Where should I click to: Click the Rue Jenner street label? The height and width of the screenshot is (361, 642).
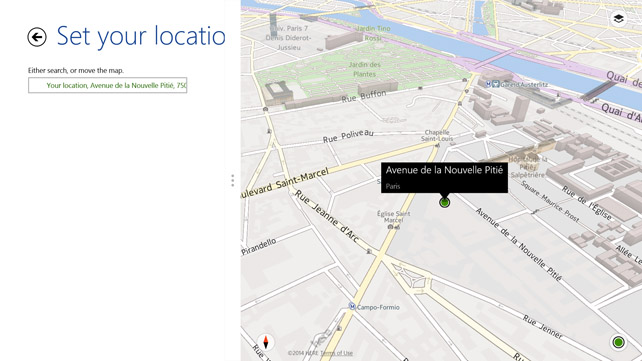coord(543,327)
